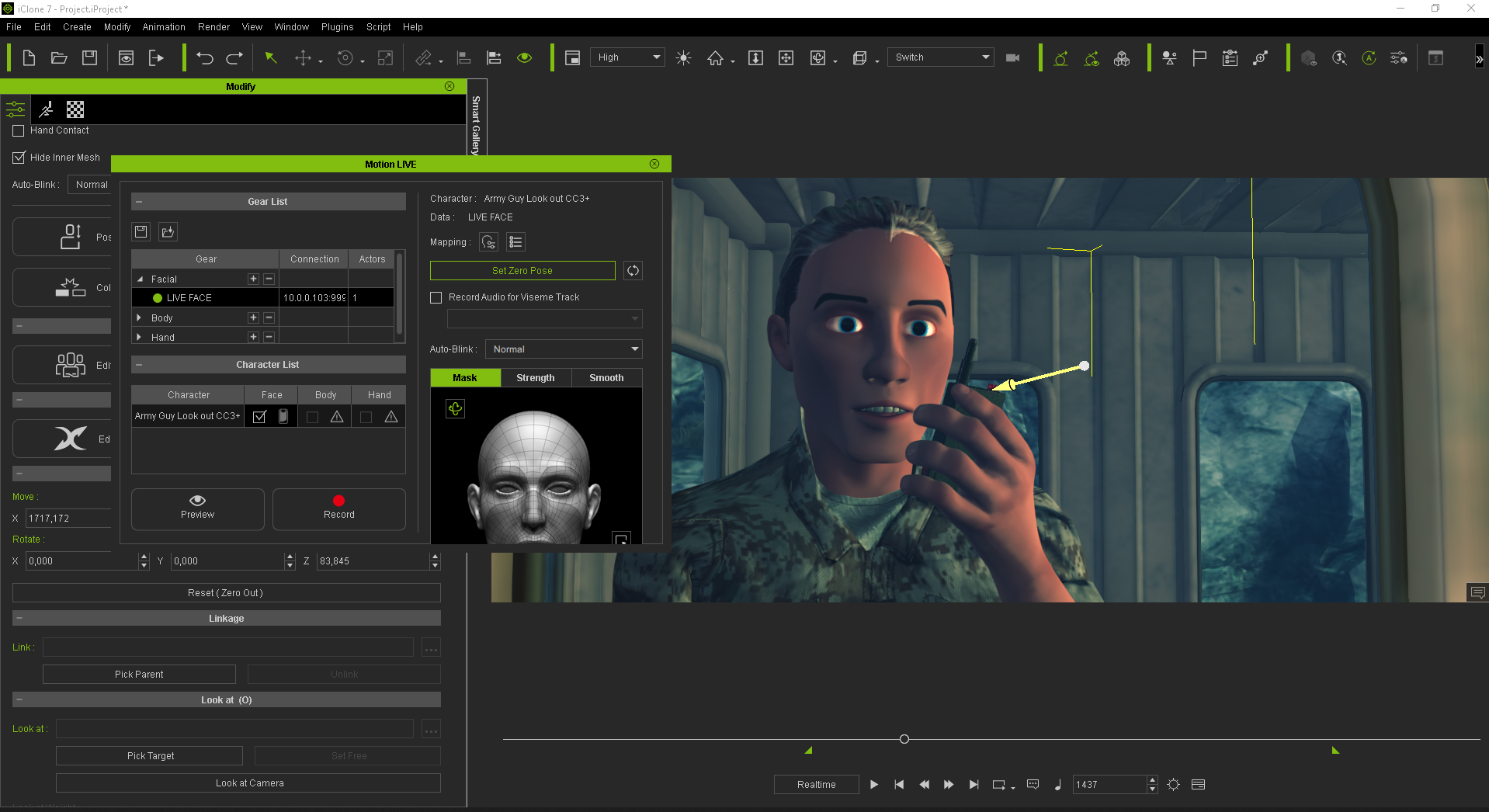
Task: Click the Undo arrow in toolbar
Action: tap(205, 57)
